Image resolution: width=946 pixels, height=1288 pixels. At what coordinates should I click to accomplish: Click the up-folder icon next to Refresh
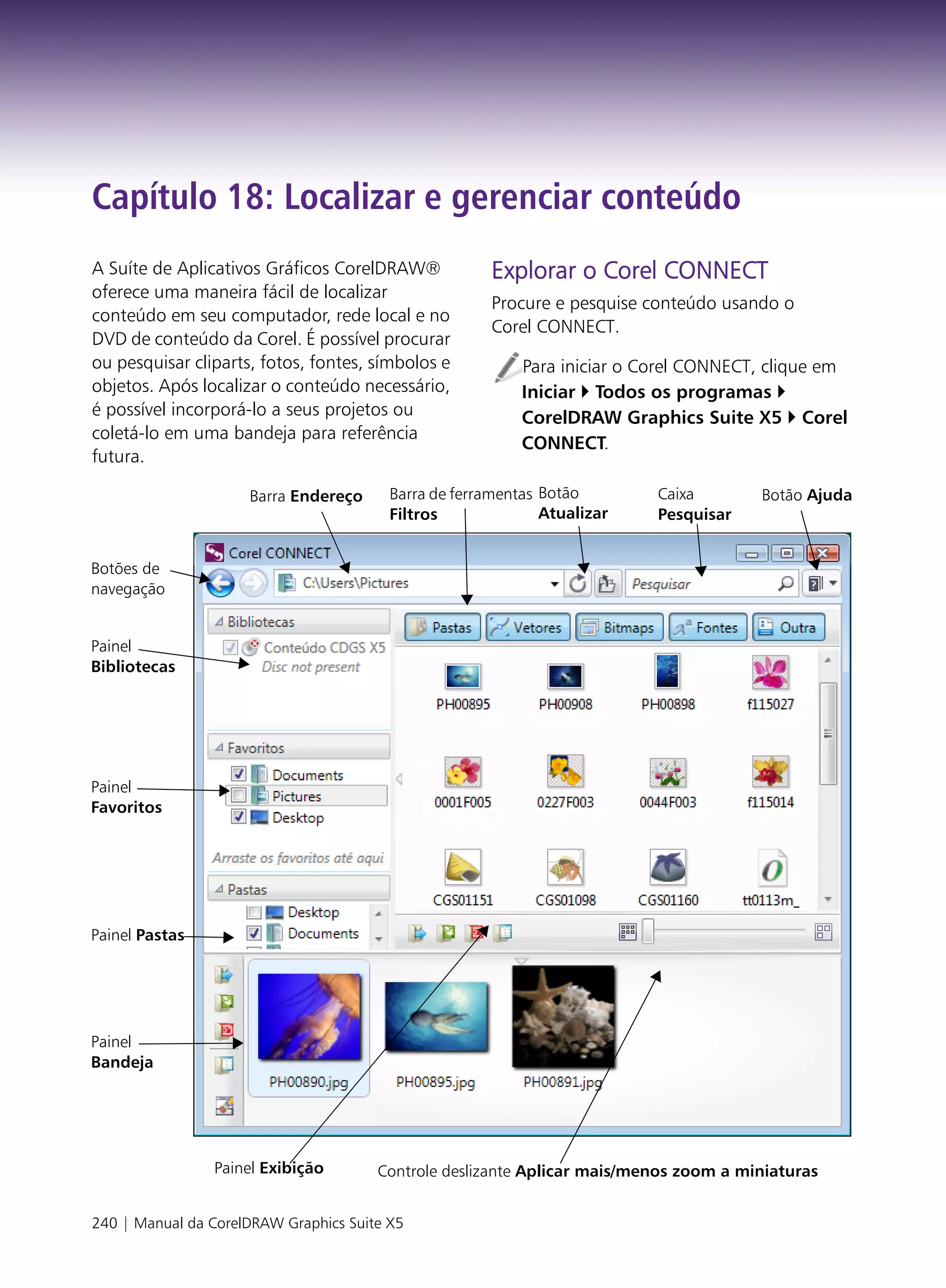[x=607, y=583]
